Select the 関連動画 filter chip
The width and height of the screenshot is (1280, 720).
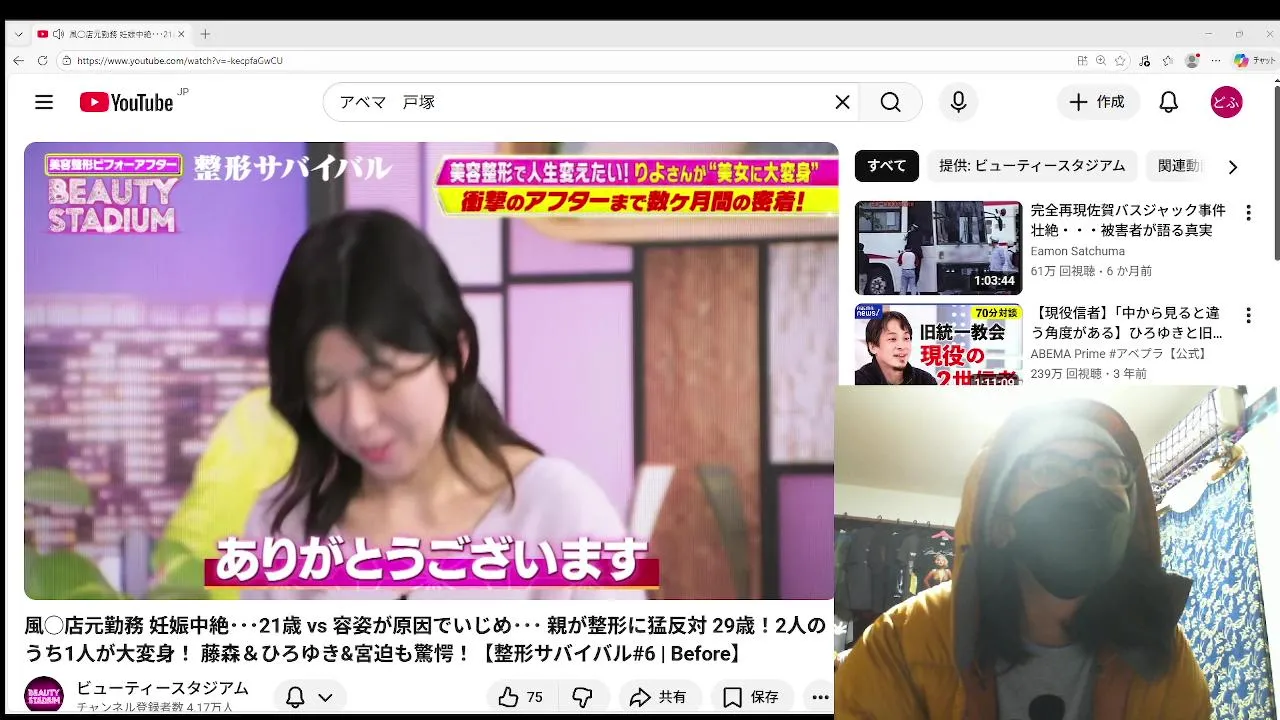(1178, 166)
